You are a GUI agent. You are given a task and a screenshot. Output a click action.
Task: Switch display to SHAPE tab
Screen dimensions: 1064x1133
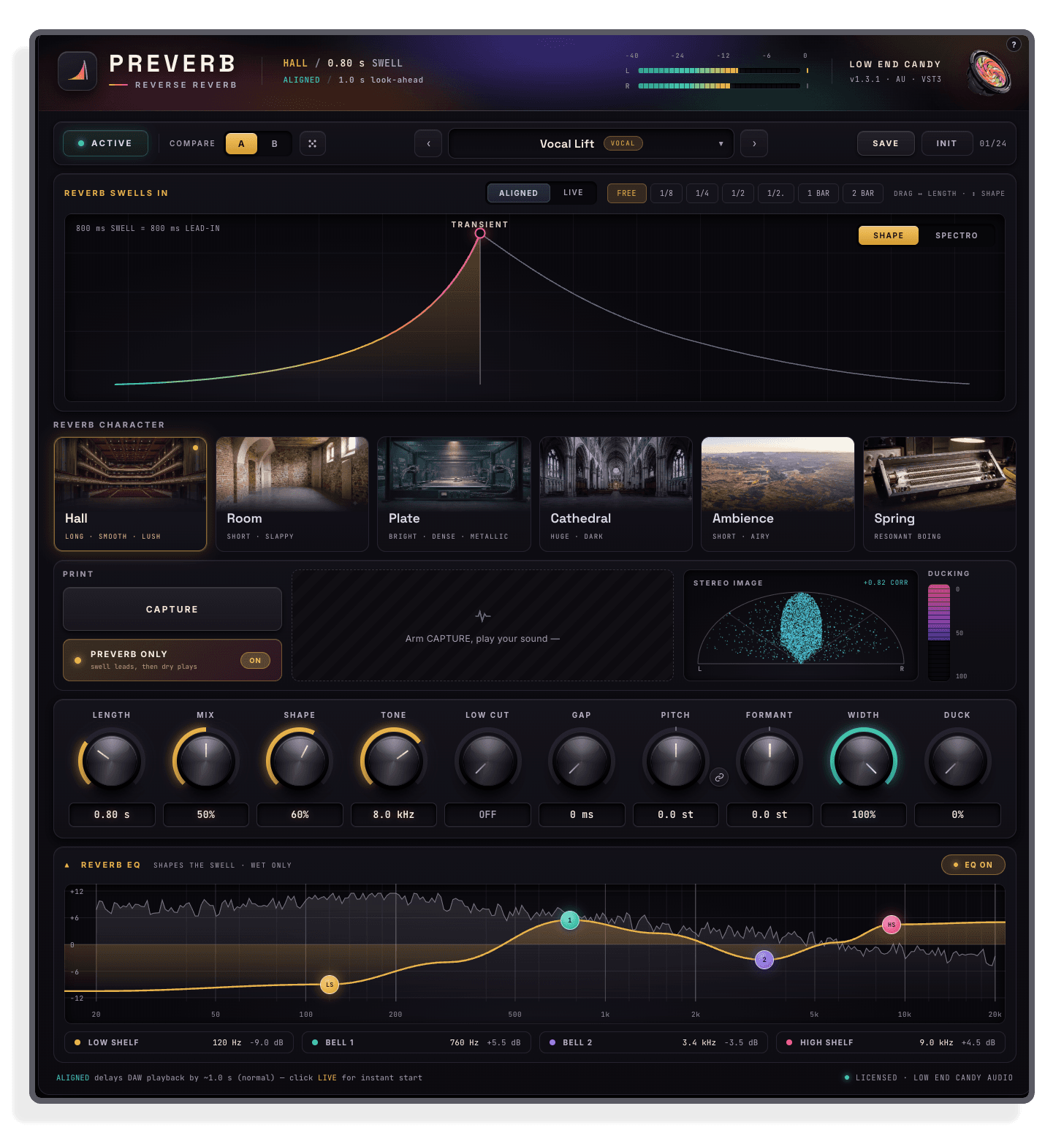888,235
